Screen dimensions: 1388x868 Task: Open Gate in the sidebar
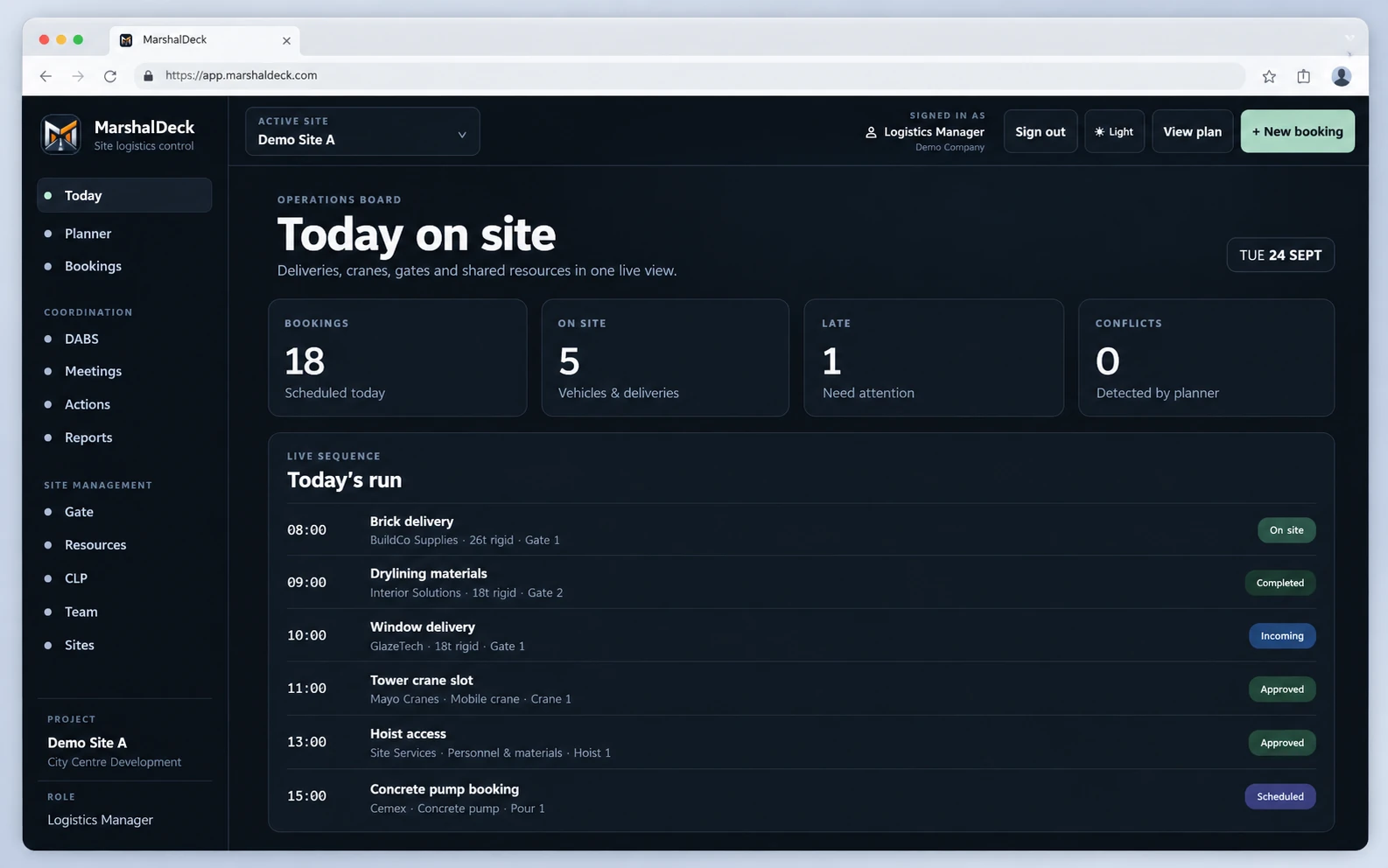click(x=79, y=512)
